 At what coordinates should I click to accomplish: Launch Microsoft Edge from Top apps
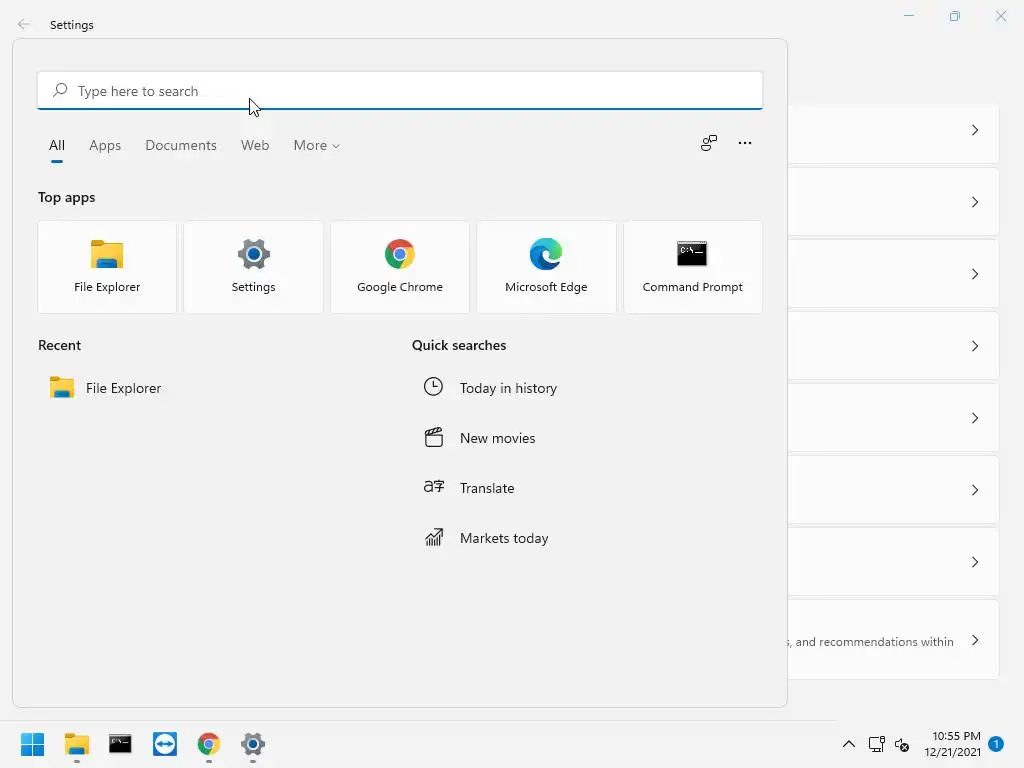[546, 267]
